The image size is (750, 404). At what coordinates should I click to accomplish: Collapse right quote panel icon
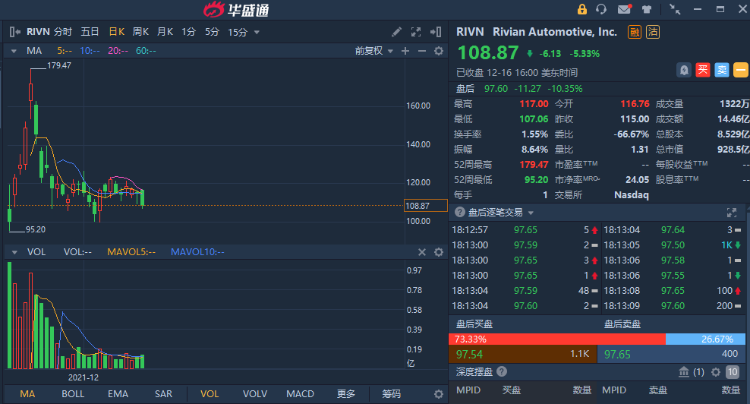click(436, 32)
